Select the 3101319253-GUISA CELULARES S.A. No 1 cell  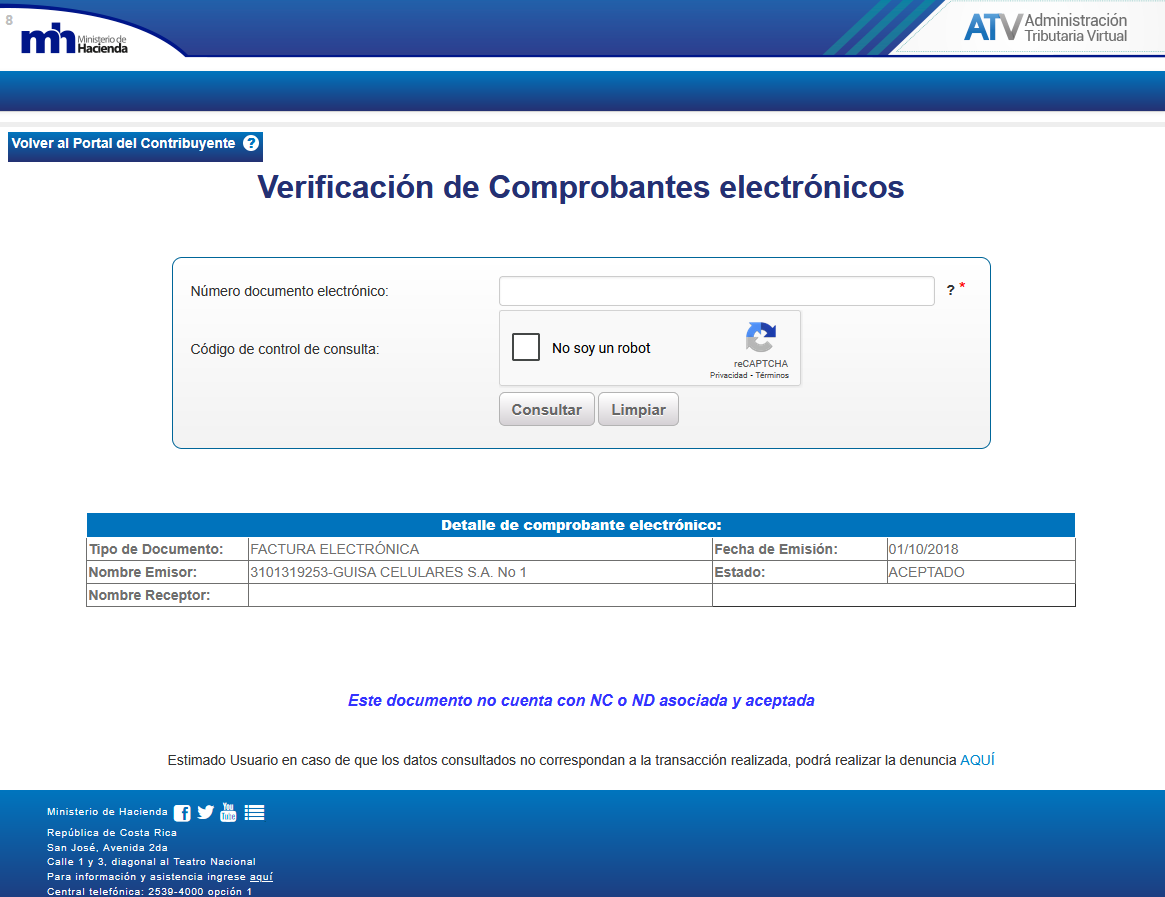[480, 572]
